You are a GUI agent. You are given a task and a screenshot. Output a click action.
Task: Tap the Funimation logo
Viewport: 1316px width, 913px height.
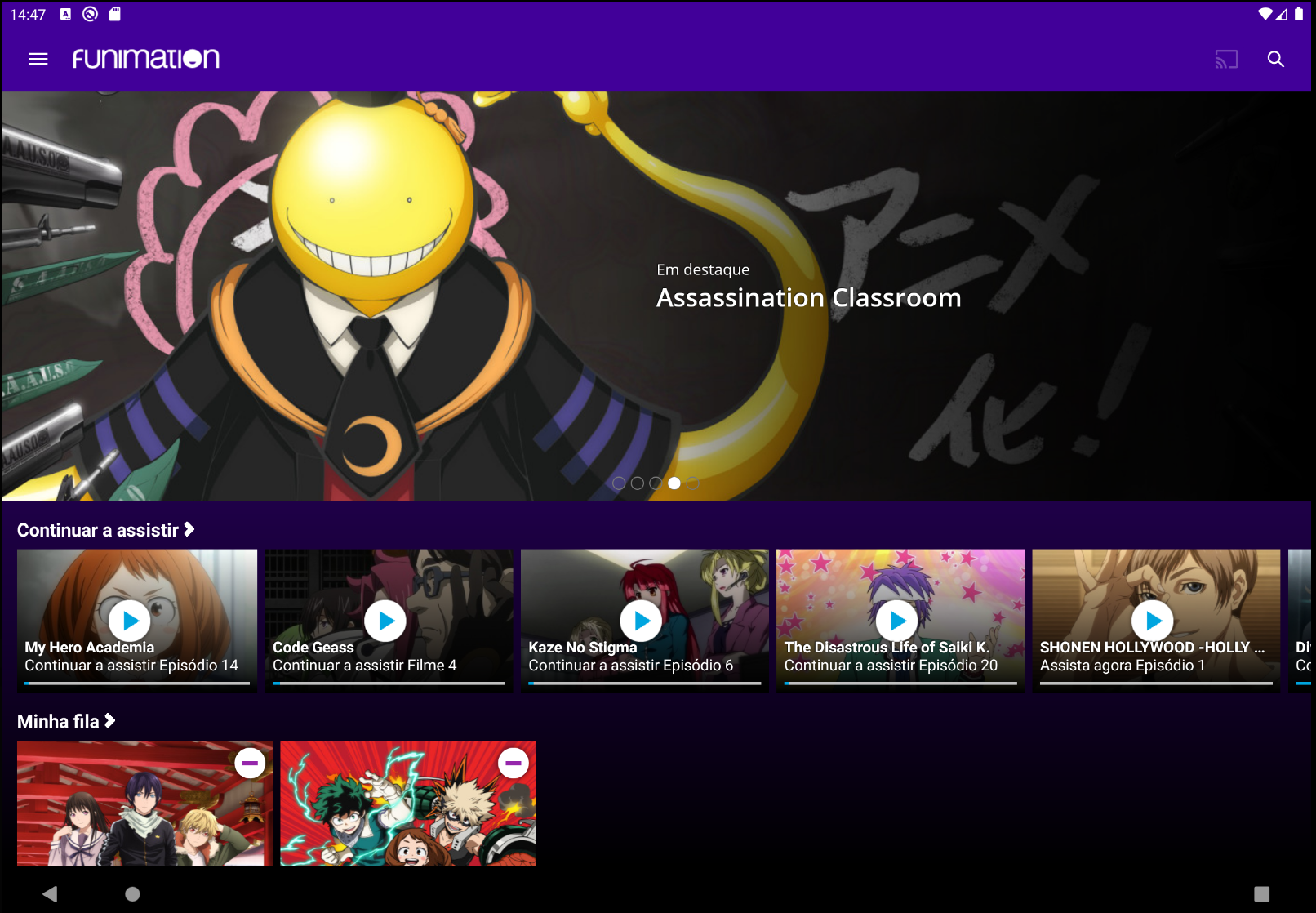point(146,59)
